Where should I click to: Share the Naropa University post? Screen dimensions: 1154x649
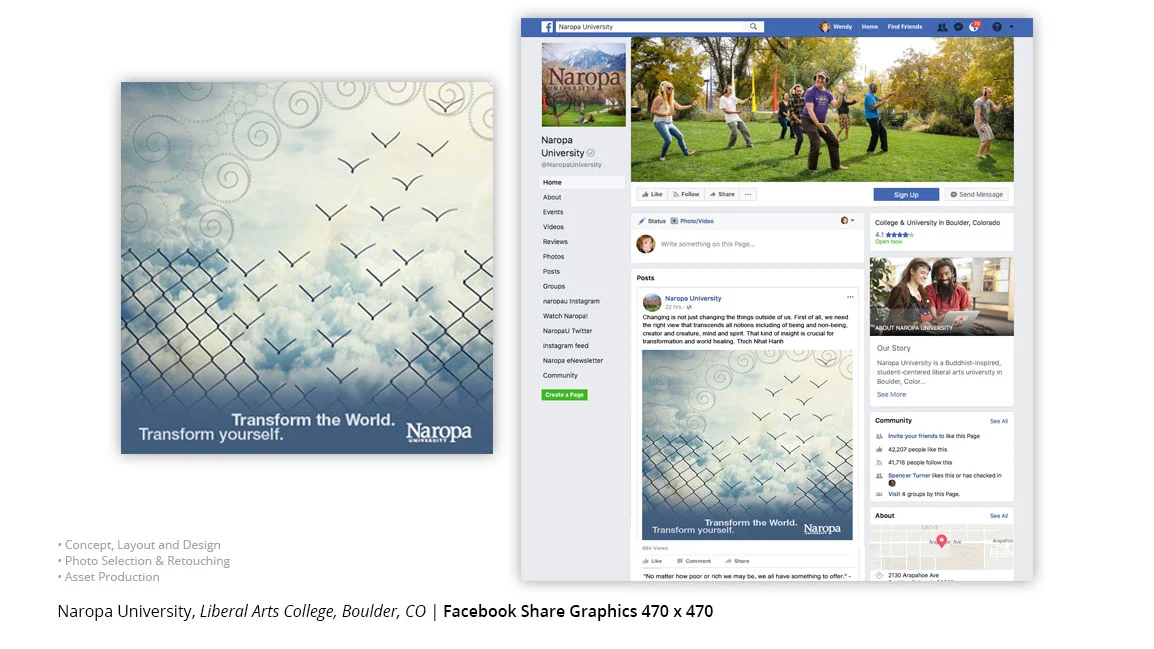[x=737, y=561]
